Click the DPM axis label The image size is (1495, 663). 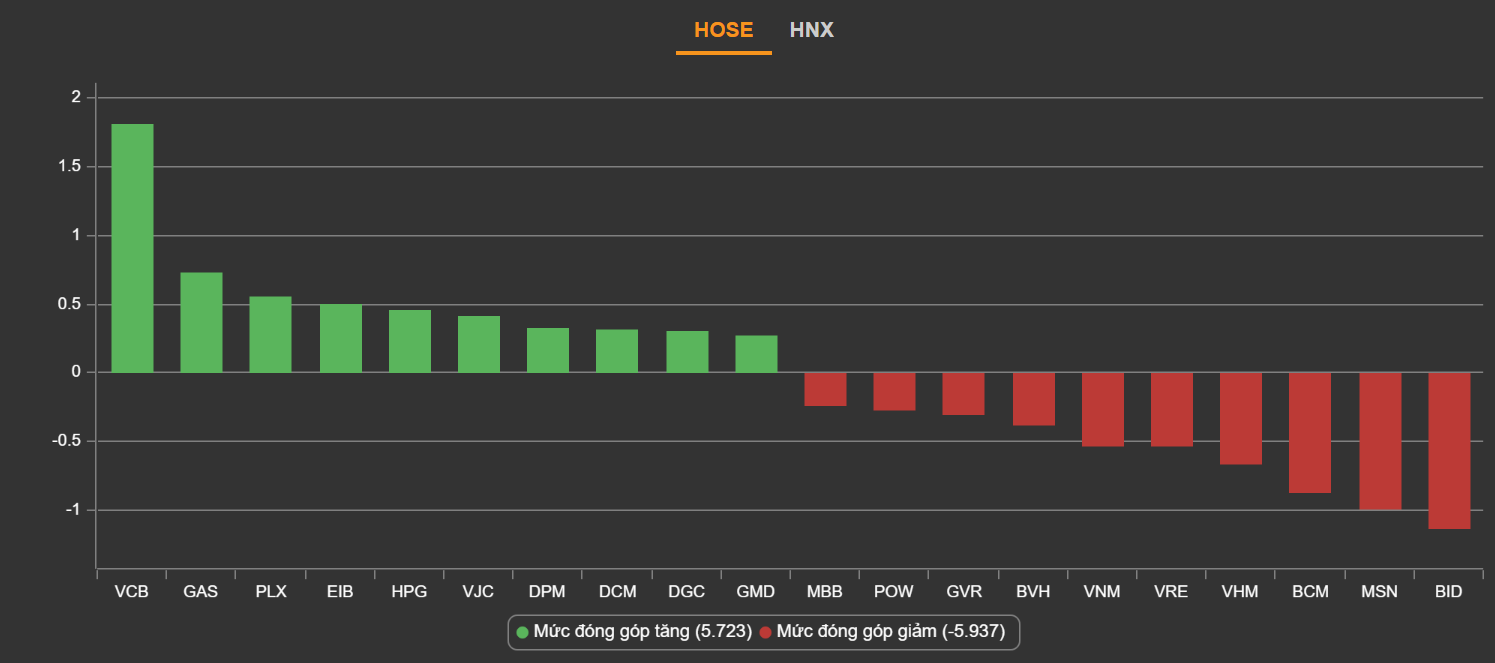point(547,591)
